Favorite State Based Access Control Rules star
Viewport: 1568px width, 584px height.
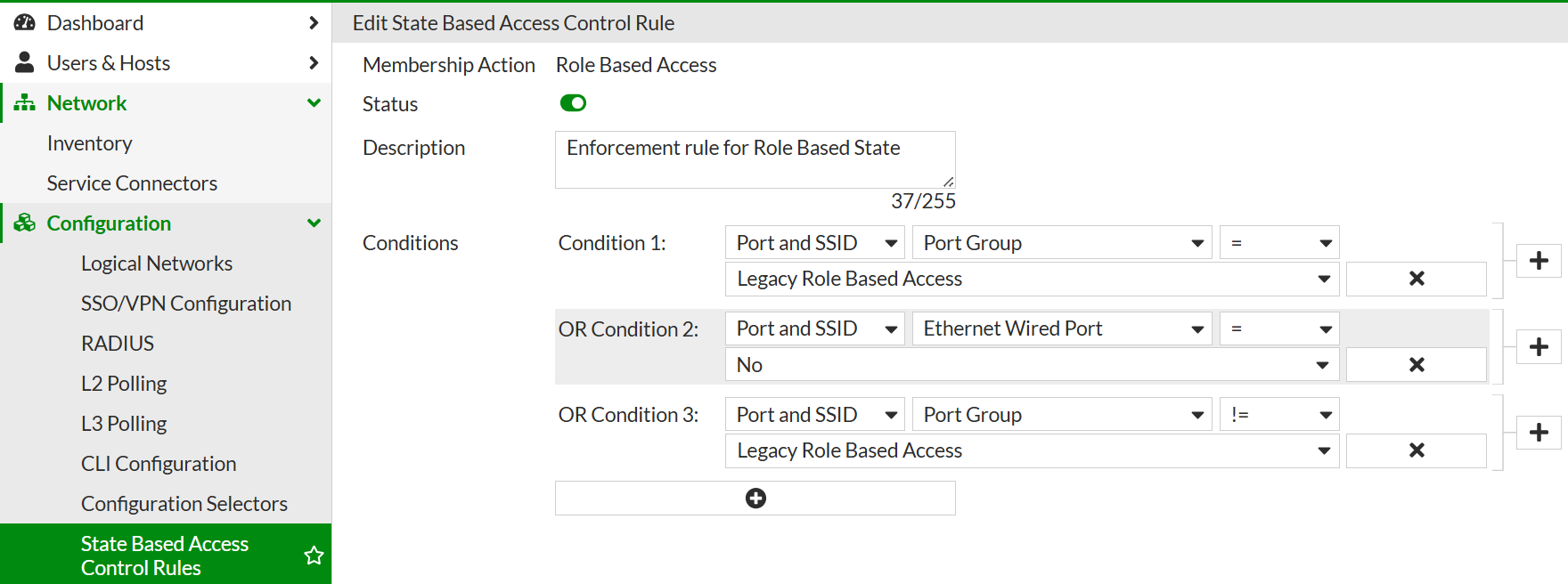tap(314, 556)
